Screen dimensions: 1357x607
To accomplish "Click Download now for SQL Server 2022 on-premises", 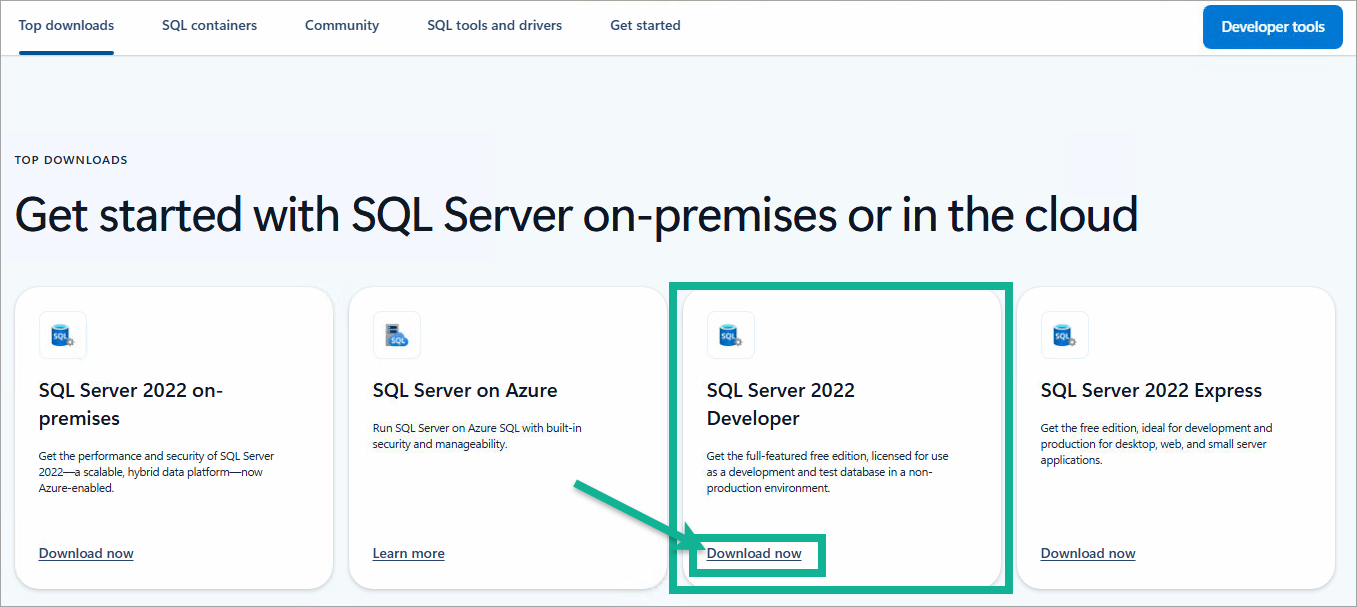I will pyautogui.click(x=86, y=553).
